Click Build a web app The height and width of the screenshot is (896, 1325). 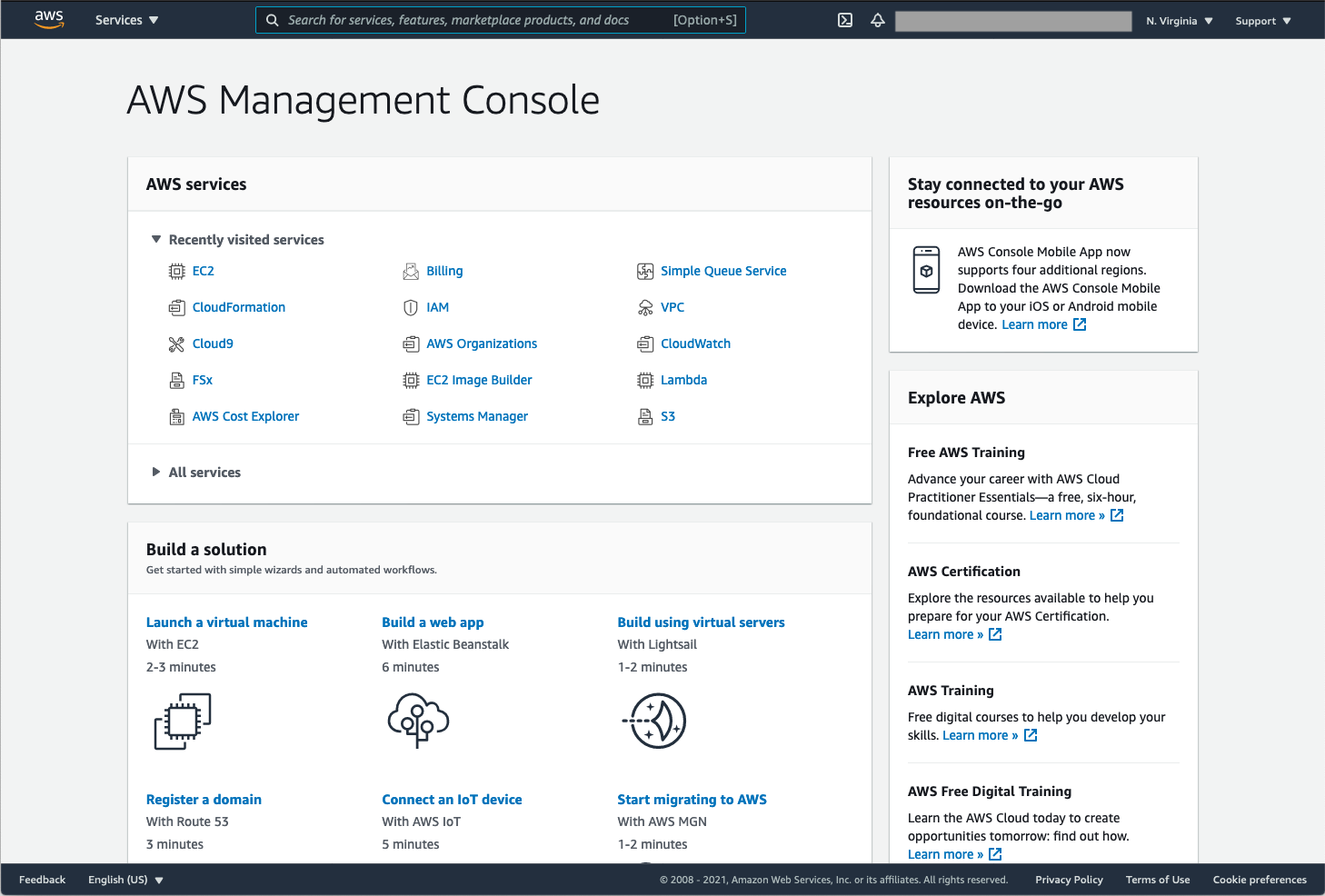(x=433, y=622)
